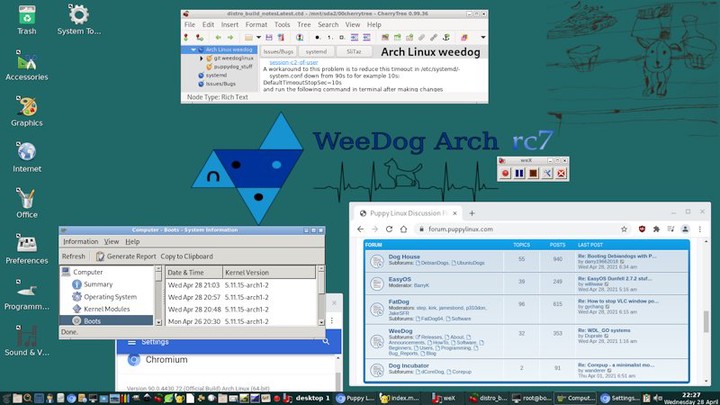Open CherryTree Format menu
The width and height of the screenshot is (720, 405).
pos(256,24)
